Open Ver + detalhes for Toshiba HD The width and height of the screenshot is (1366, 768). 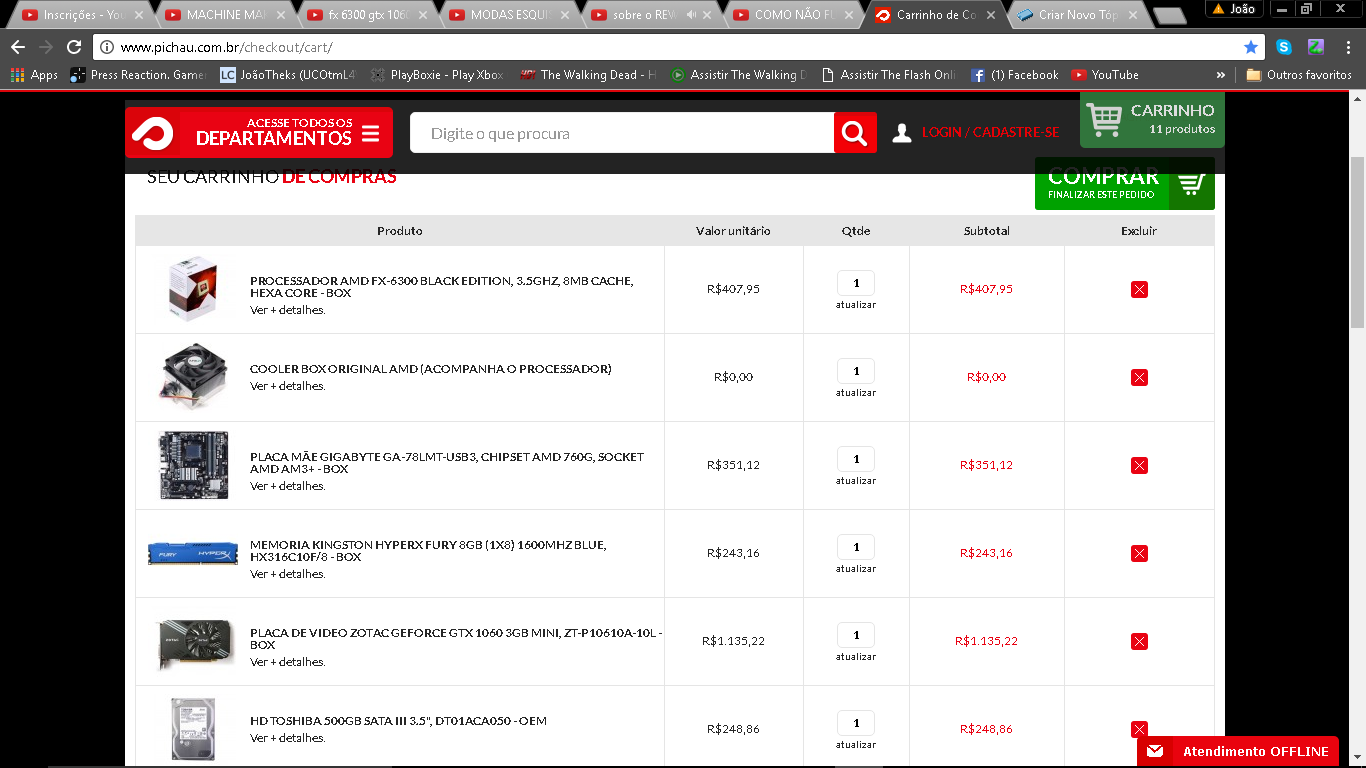(x=288, y=738)
